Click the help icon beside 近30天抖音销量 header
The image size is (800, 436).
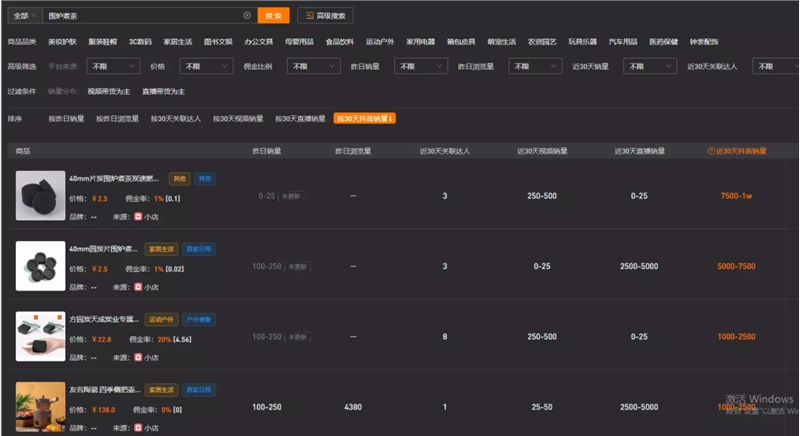[x=711, y=151]
